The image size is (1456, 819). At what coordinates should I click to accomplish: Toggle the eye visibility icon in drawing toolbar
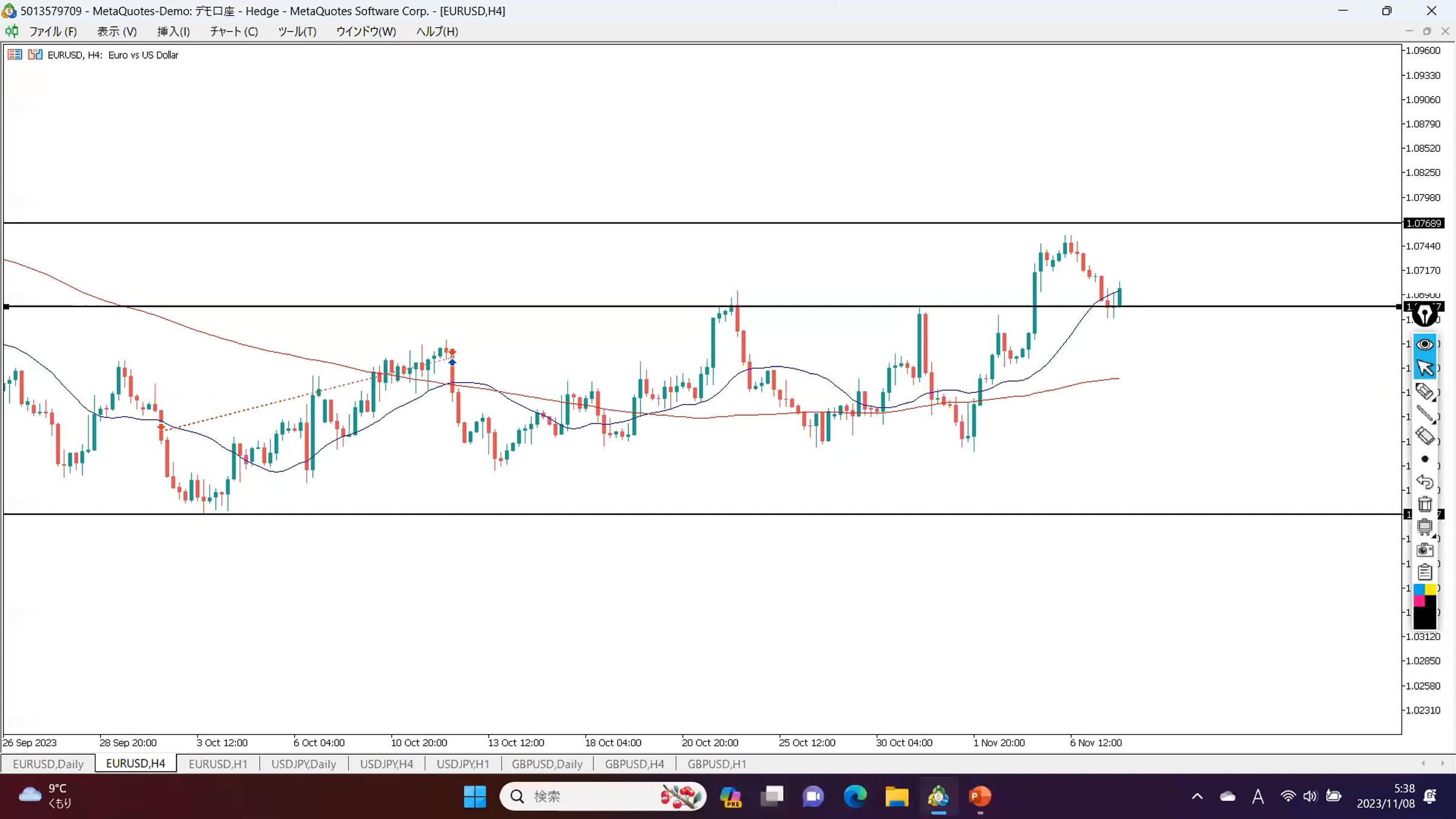point(1424,345)
